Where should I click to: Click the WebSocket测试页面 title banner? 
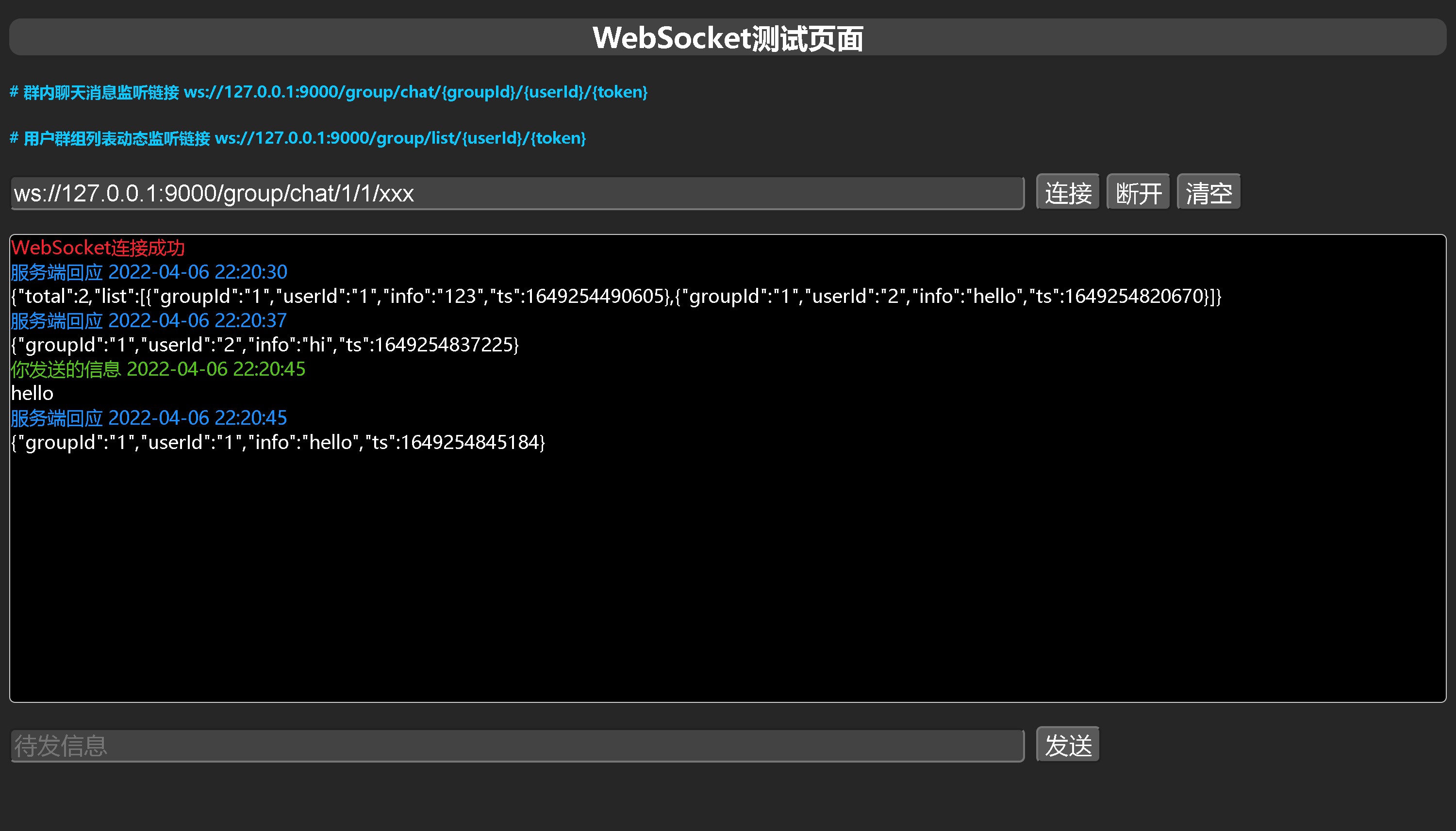(728, 38)
